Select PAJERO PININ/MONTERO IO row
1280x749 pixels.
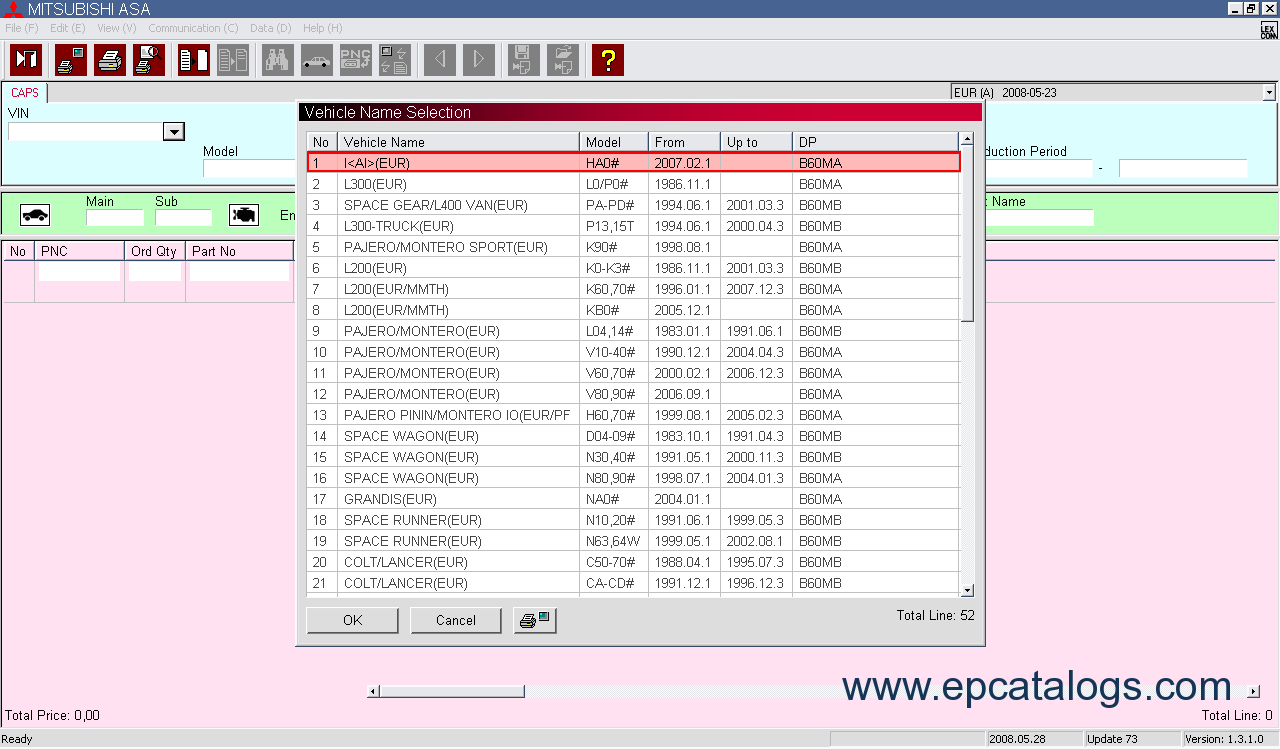pos(633,415)
